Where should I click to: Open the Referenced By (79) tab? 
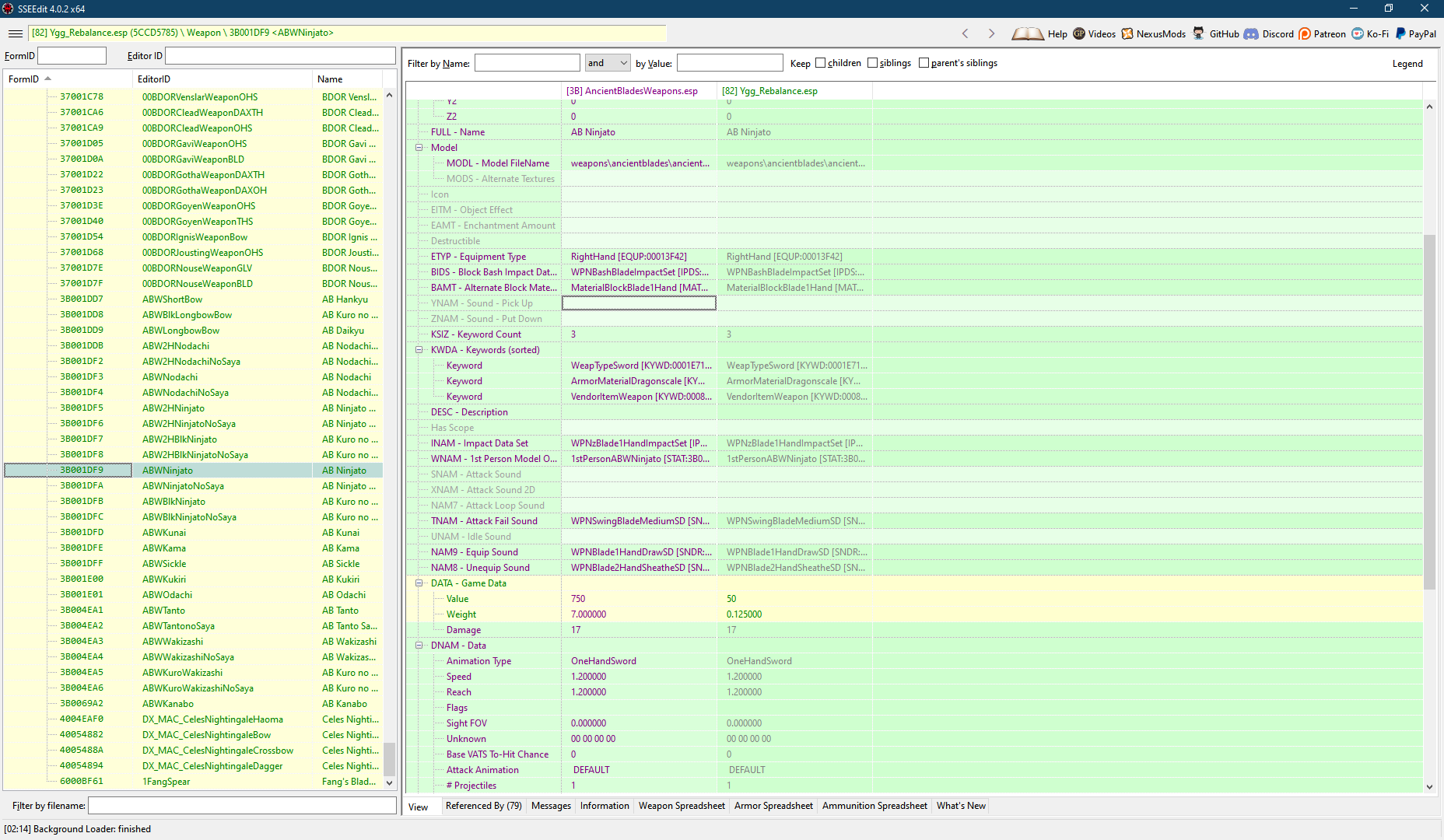(x=483, y=806)
